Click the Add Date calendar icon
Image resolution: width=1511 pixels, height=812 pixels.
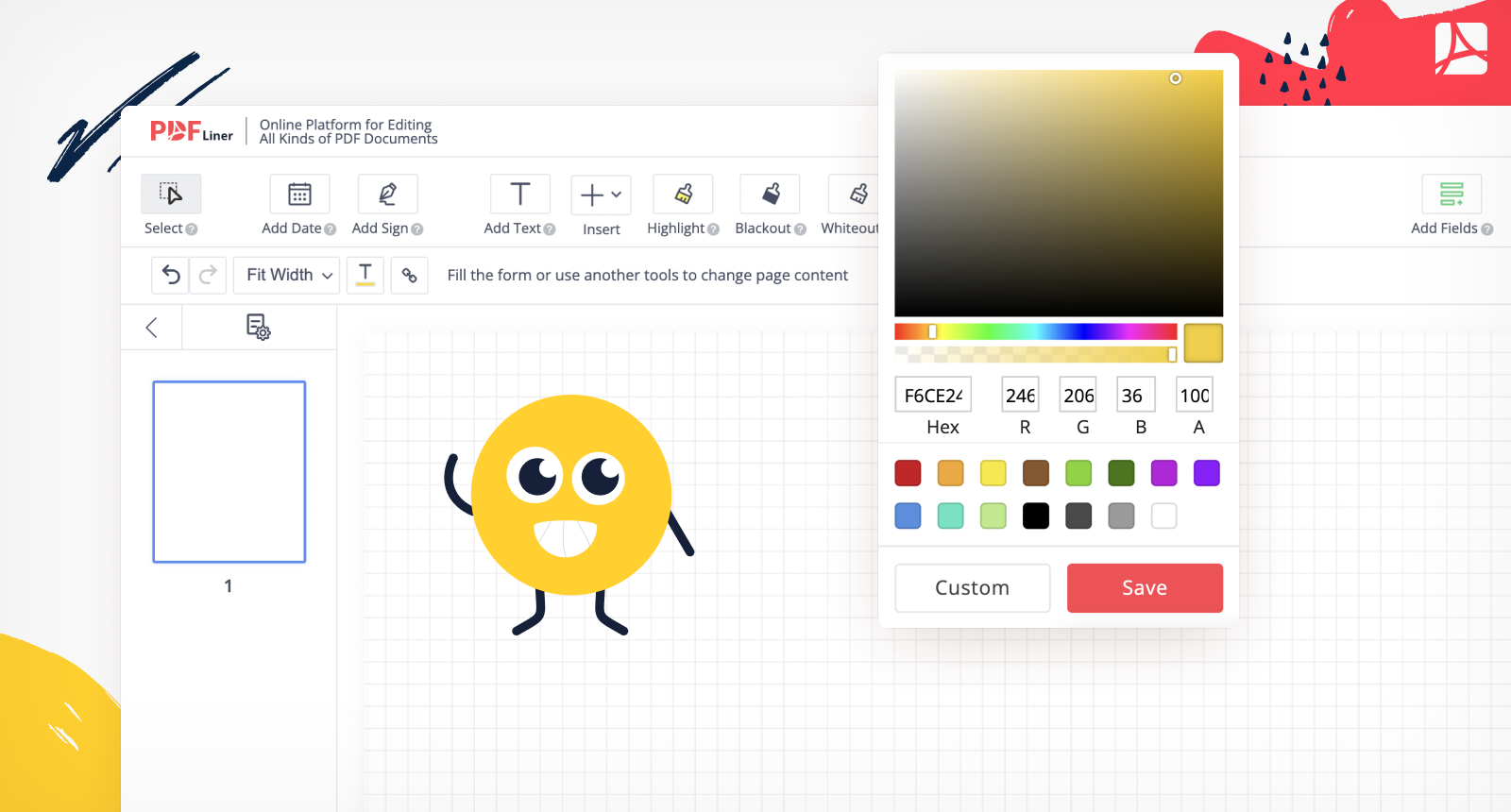(x=299, y=194)
